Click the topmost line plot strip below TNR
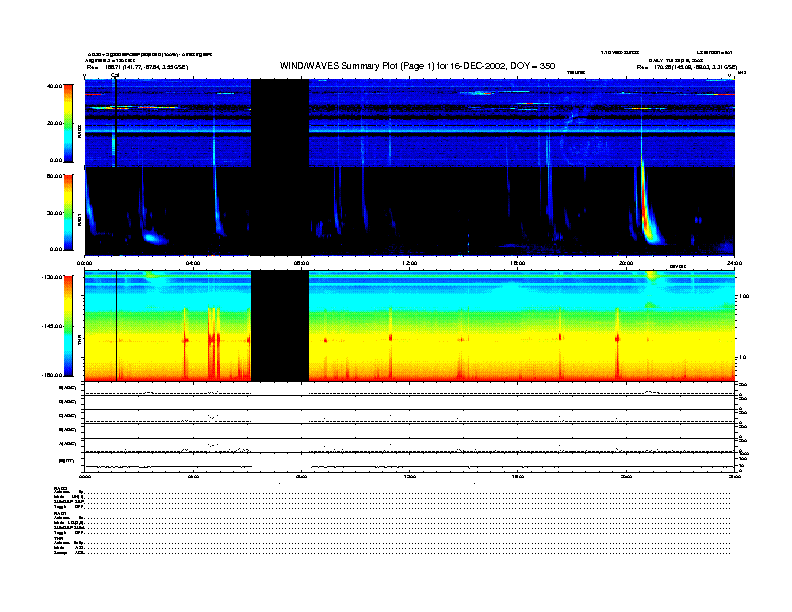 [409, 389]
